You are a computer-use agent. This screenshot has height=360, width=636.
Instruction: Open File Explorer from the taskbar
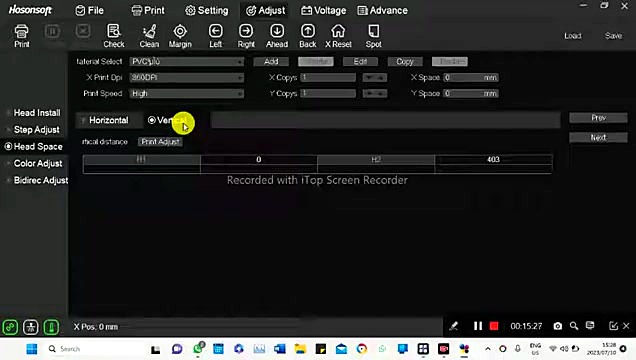tap(300, 349)
